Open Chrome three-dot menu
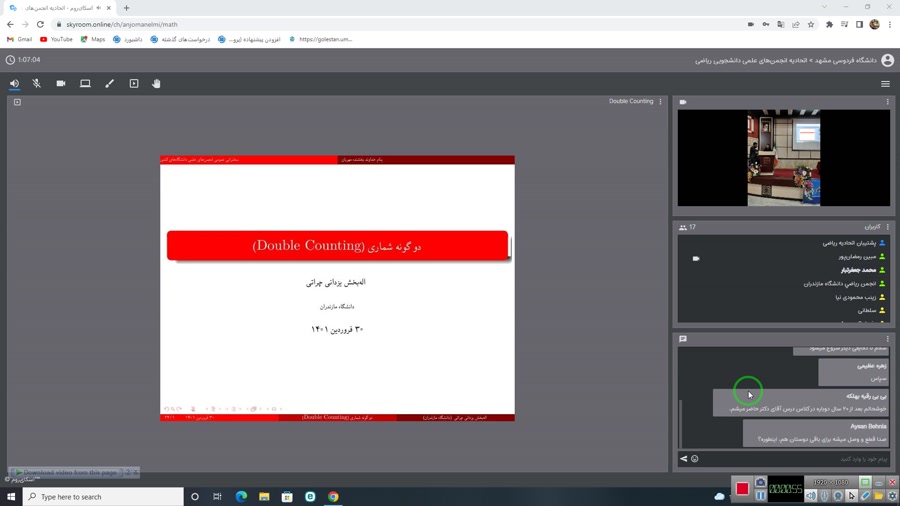 coord(890,25)
